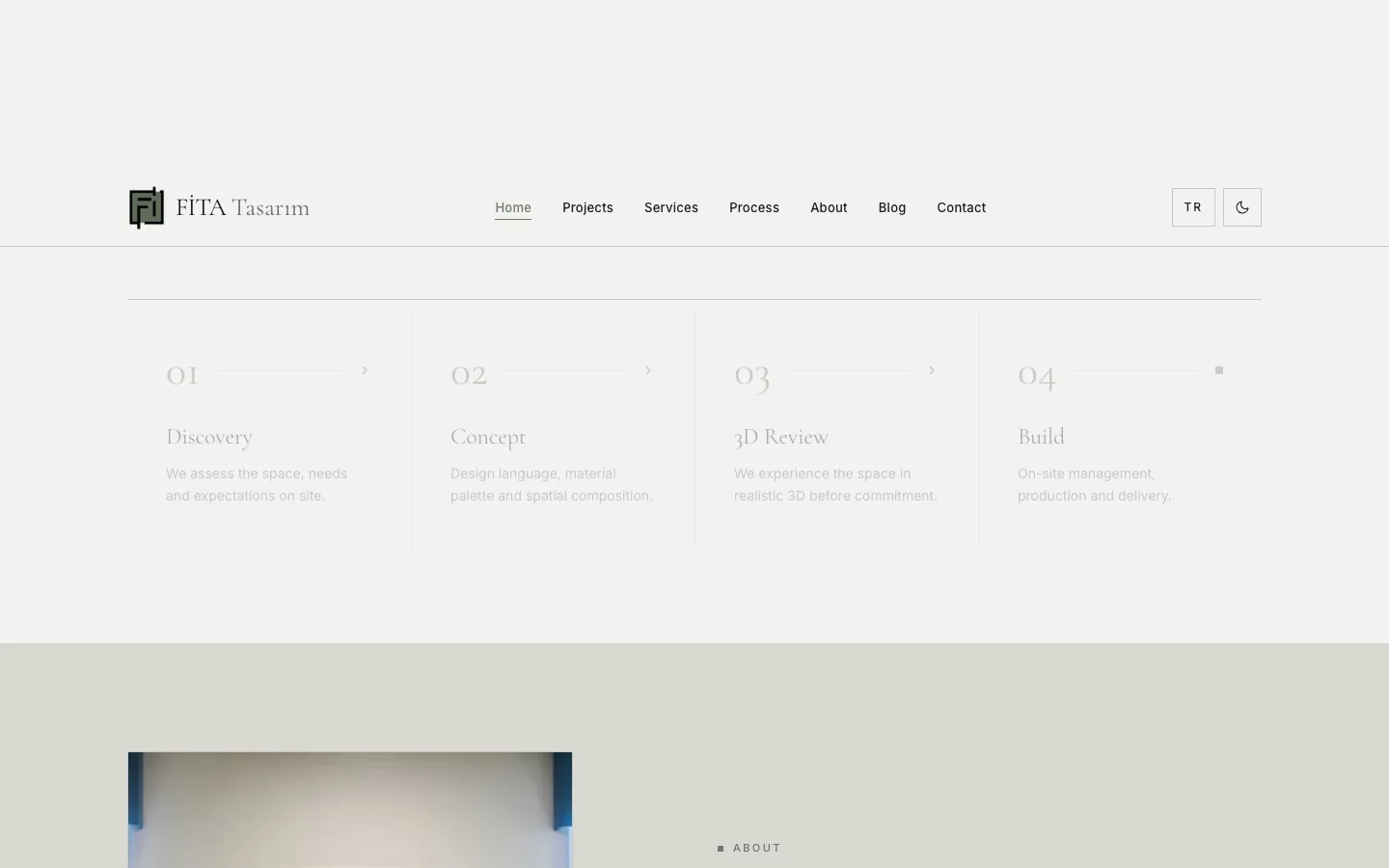The height and width of the screenshot is (868, 1389).
Task: Select the Concept step heading
Action: click(488, 437)
